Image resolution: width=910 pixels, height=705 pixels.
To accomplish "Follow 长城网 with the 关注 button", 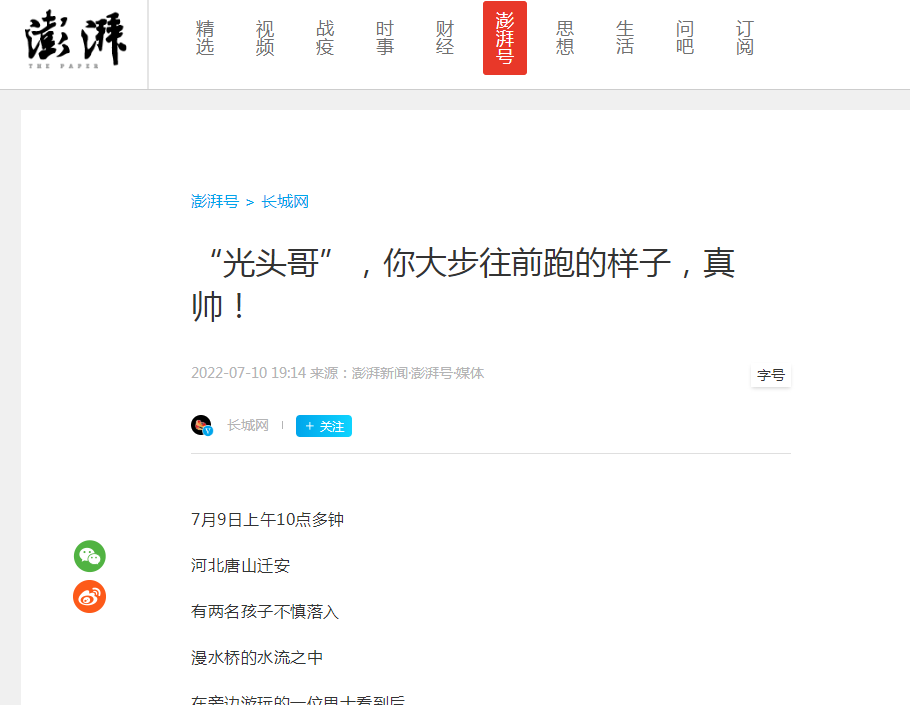I will (x=323, y=425).
